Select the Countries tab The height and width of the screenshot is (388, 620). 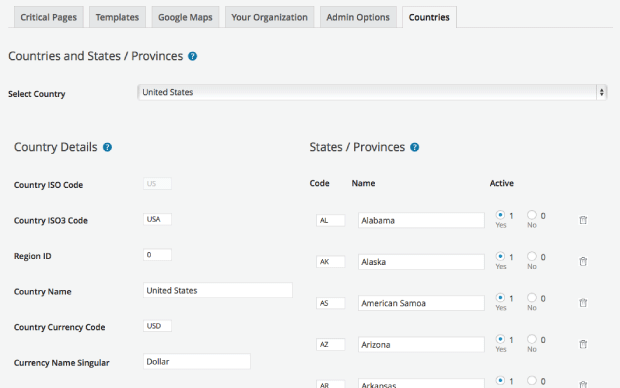tap(429, 17)
